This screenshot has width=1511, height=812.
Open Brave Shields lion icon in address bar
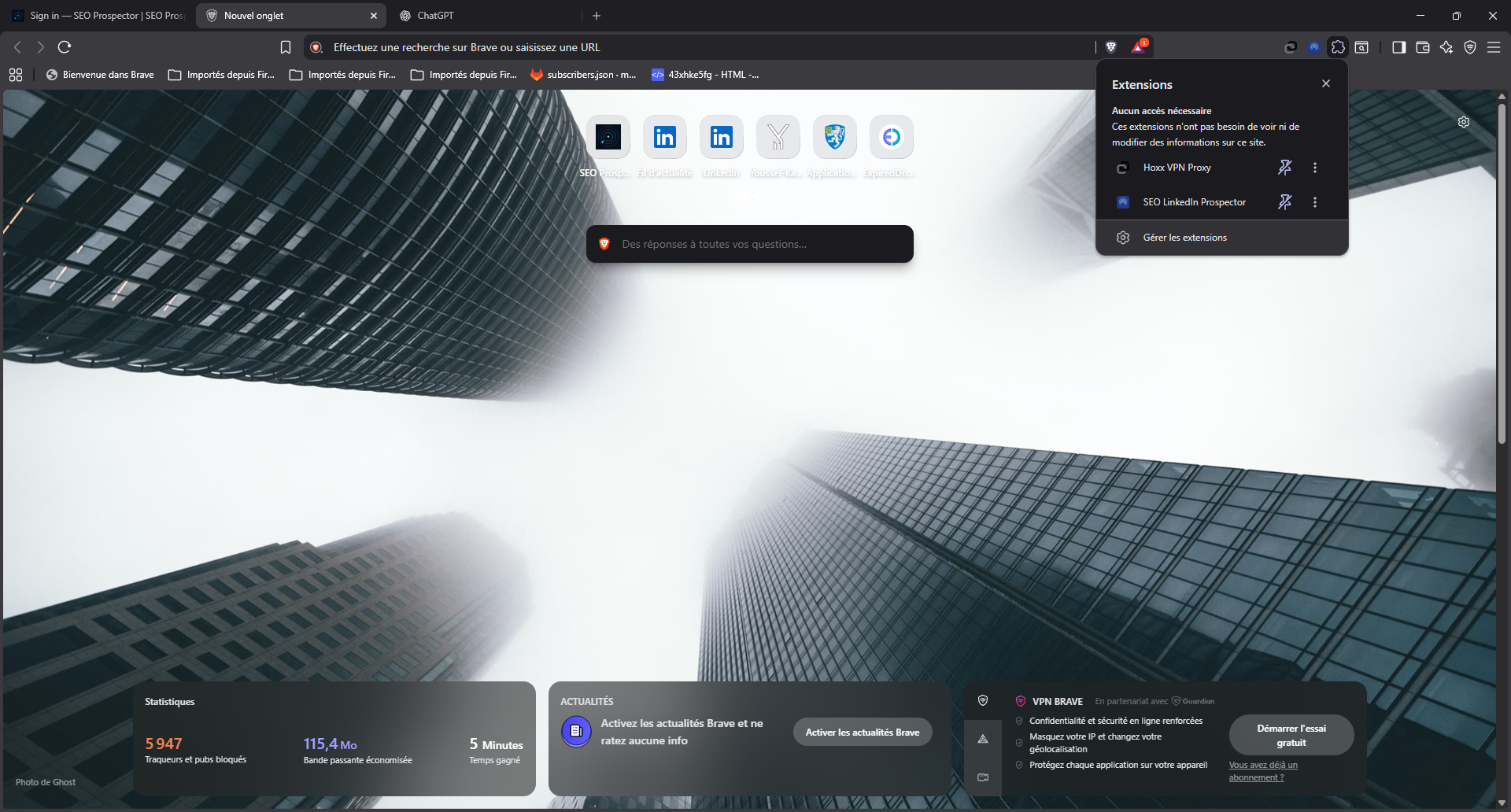(x=1111, y=47)
